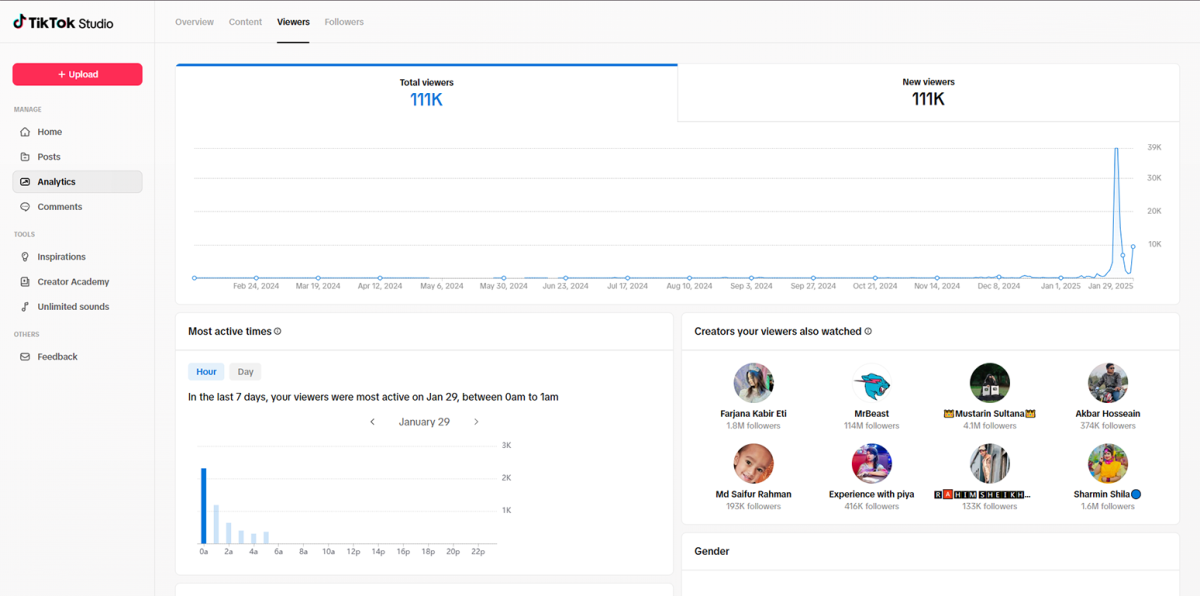Click the Experience with piya name
This screenshot has width=1200, height=596.
point(872,494)
